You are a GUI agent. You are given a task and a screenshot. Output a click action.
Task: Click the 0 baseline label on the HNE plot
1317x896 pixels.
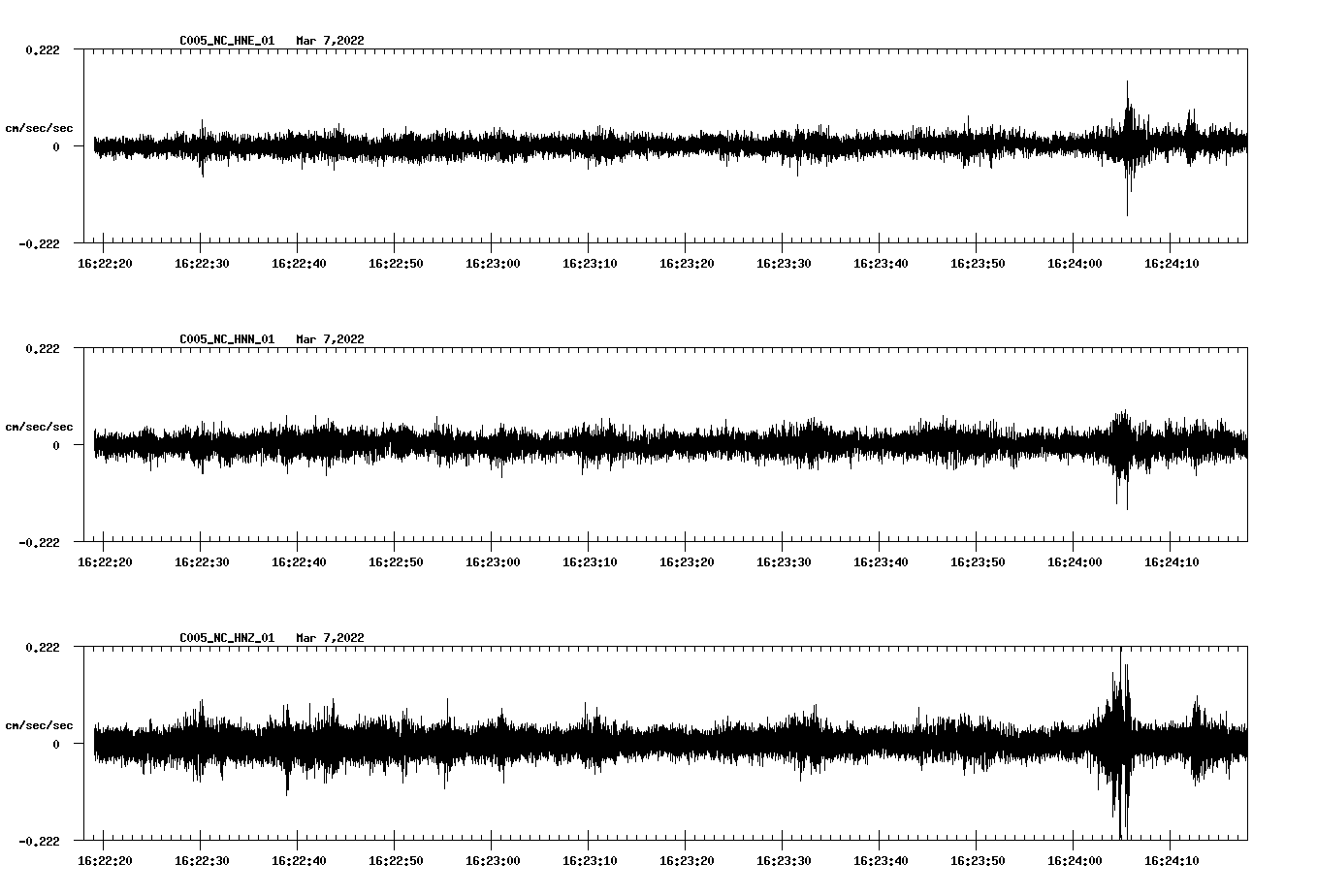coord(56,146)
